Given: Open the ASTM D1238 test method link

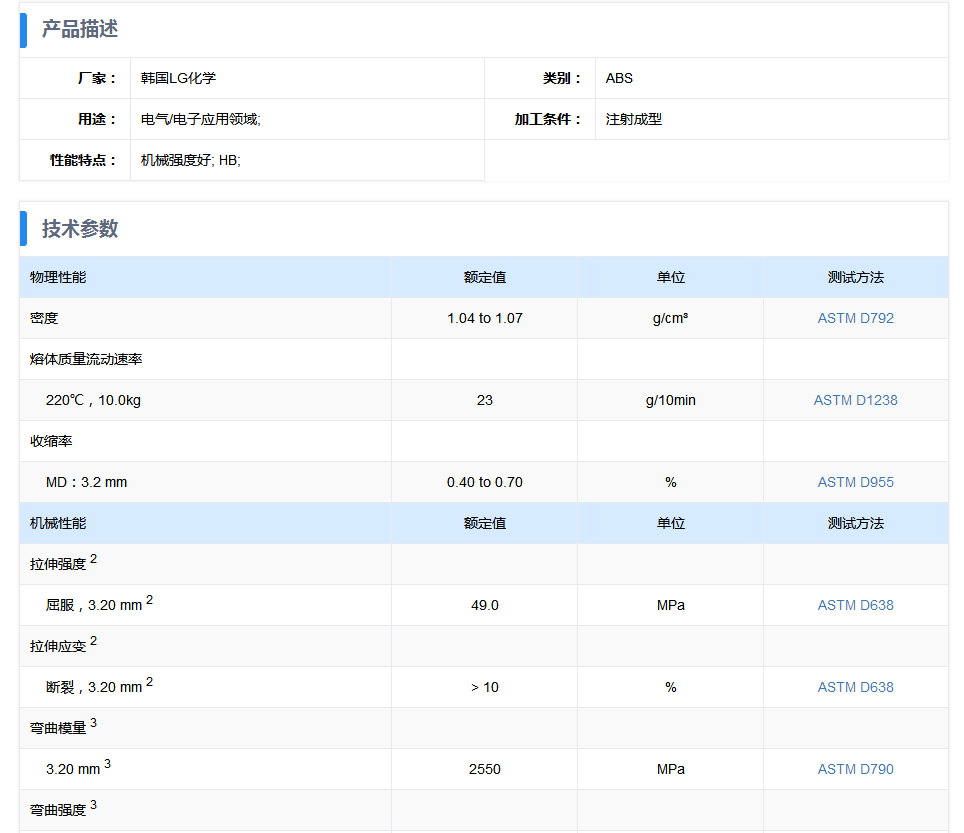Looking at the screenshot, I should (855, 400).
